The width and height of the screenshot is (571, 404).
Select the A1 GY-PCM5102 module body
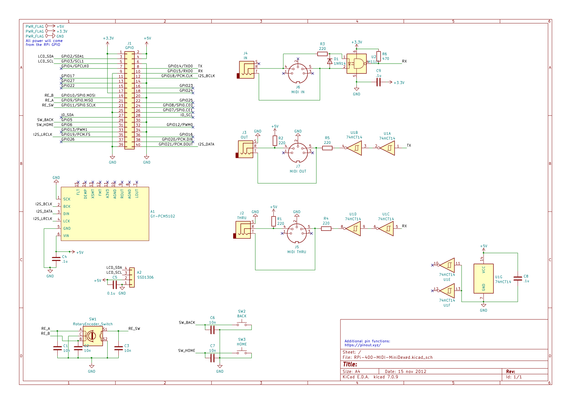105,214
